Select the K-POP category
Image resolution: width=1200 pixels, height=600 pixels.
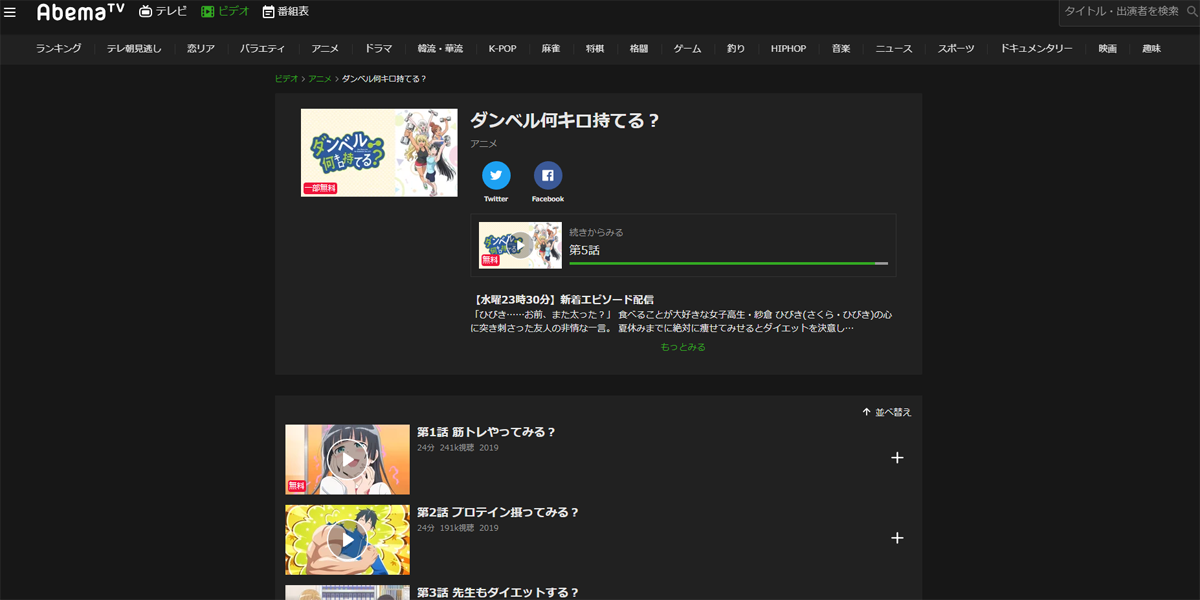(503, 48)
